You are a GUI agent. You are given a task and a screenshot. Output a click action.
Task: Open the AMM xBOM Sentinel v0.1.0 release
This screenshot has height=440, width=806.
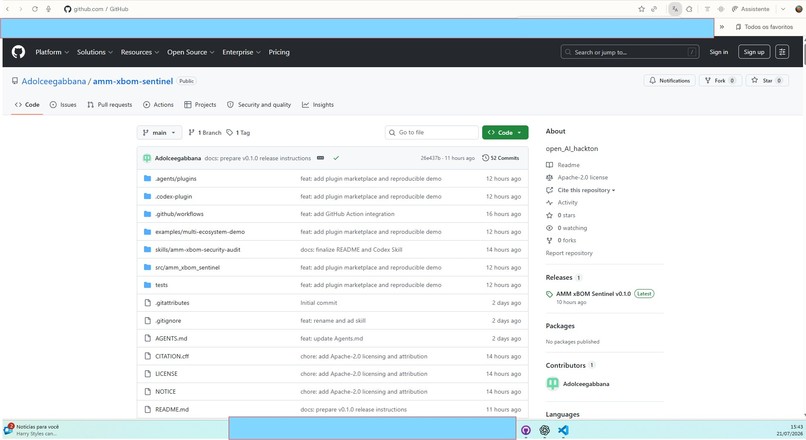593,294
